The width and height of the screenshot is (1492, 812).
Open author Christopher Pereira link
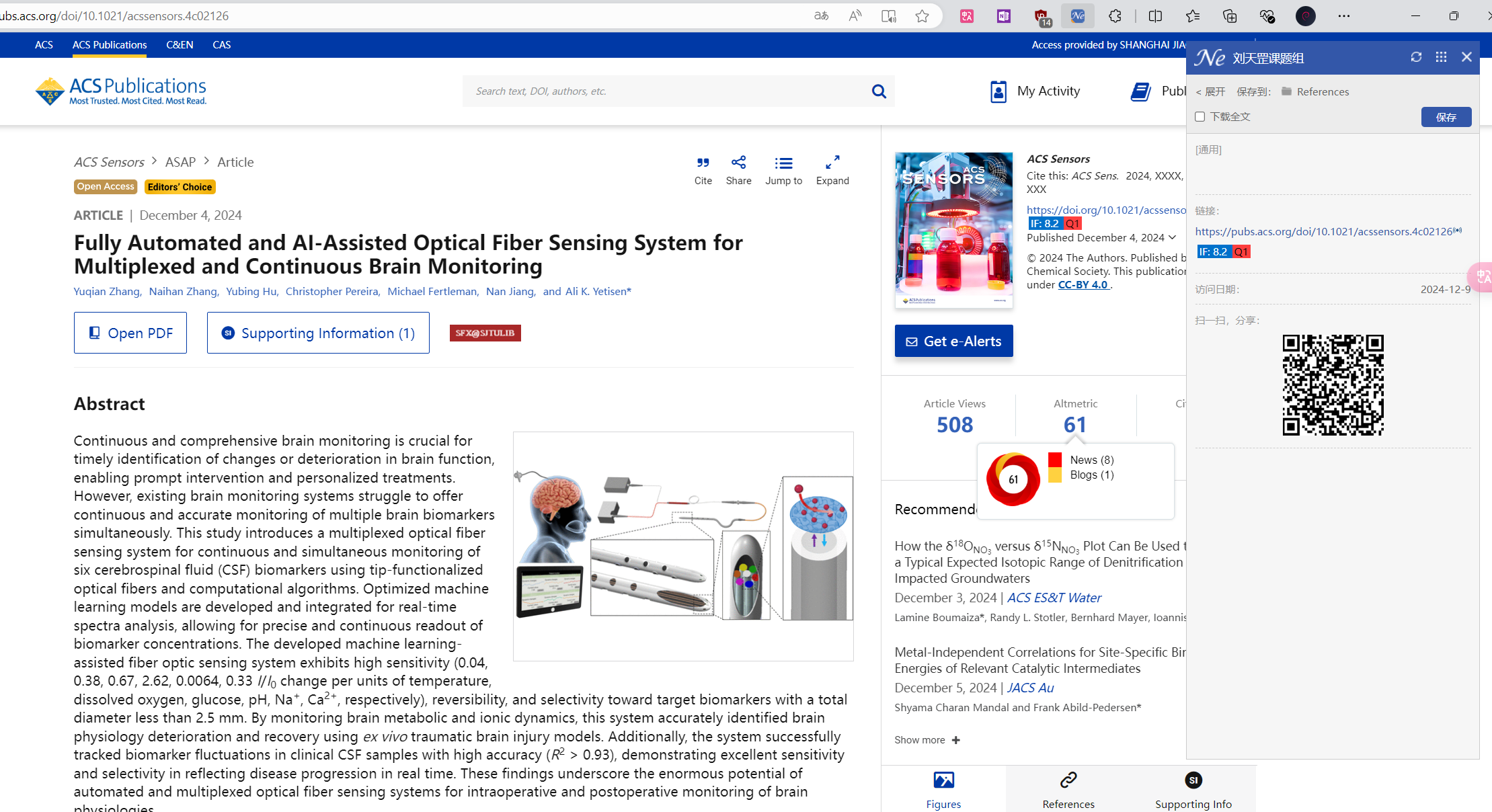coord(332,291)
